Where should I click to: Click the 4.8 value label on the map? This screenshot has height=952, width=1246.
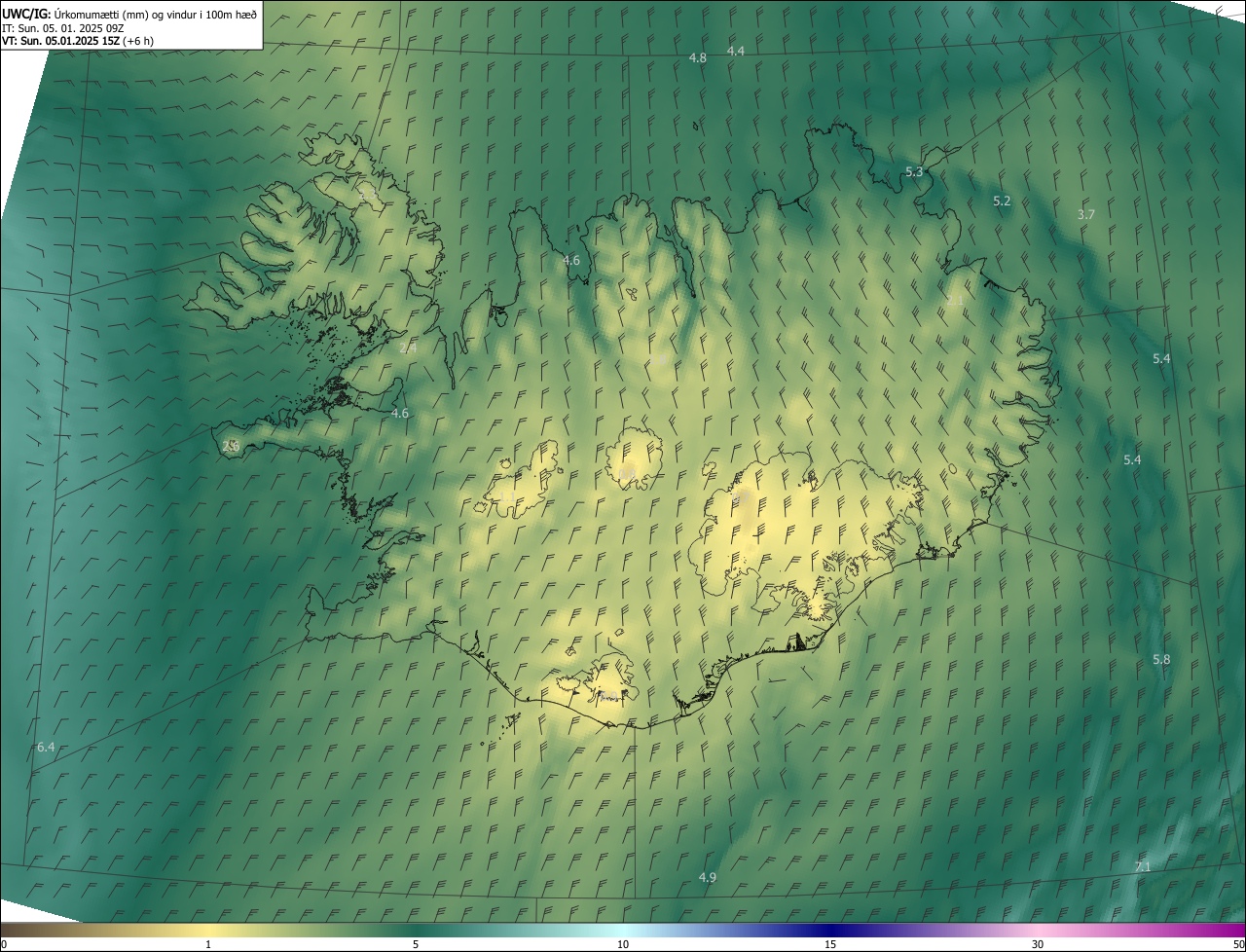698,58
